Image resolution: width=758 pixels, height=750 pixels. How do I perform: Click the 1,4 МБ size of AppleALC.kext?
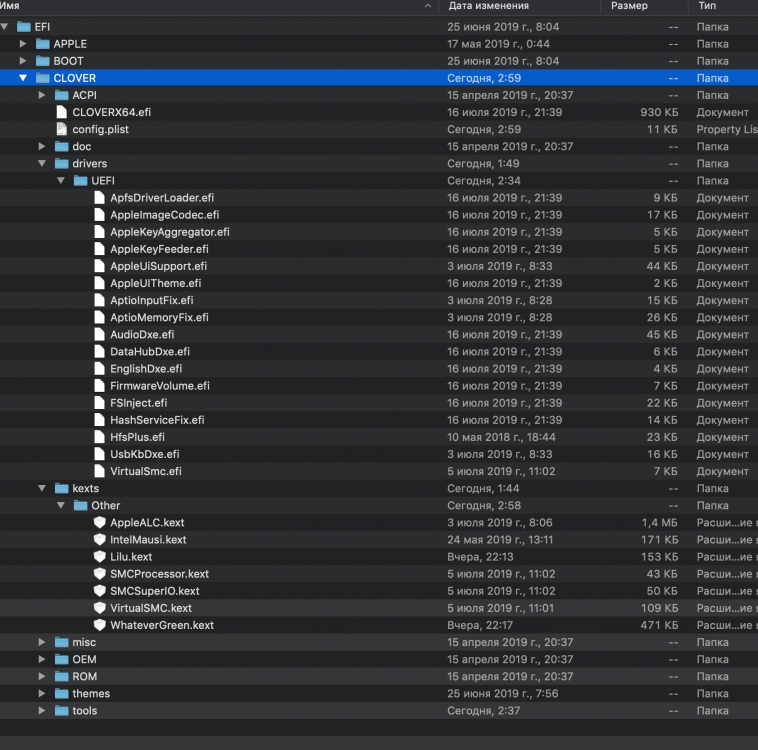click(659, 522)
